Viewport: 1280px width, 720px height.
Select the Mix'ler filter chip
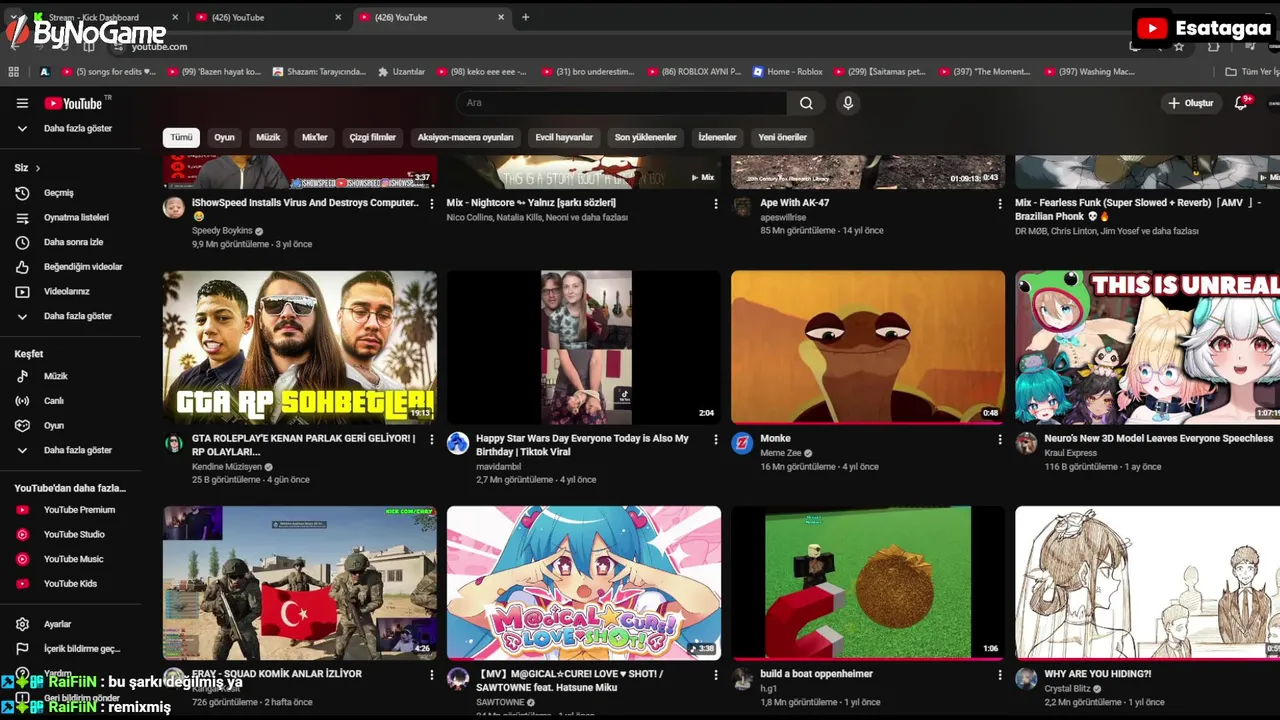(x=315, y=137)
